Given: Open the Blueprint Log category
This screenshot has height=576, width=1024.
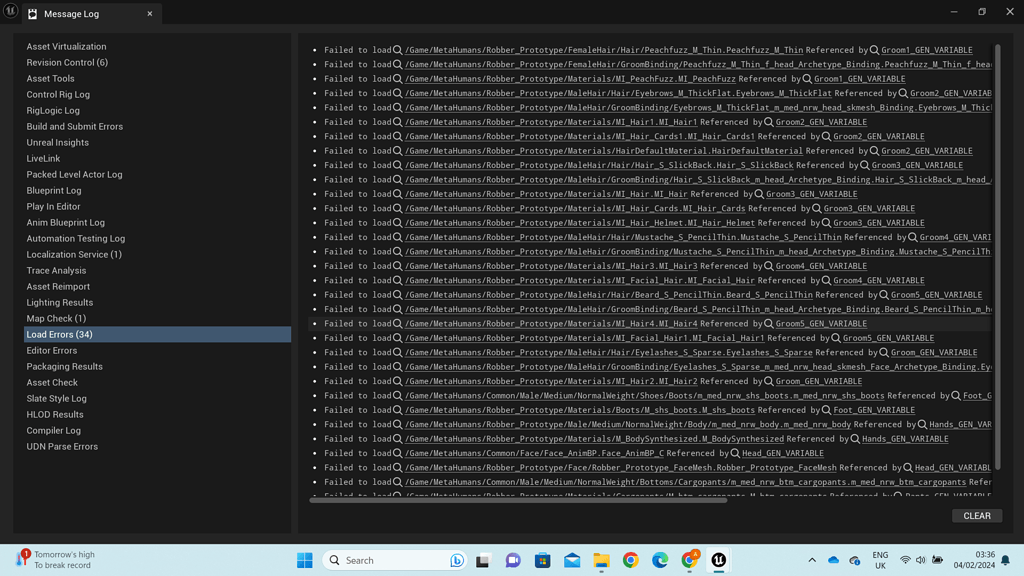Looking at the screenshot, I should point(53,190).
